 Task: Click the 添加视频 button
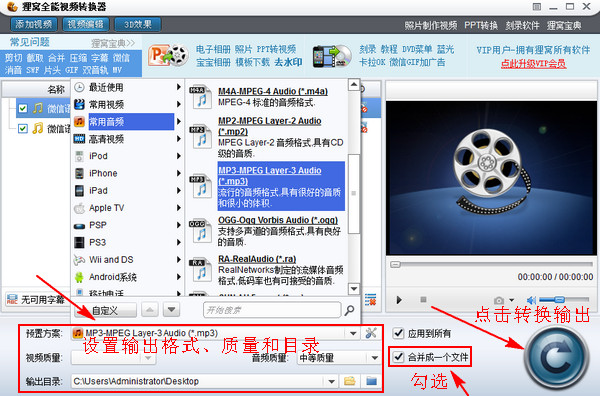34,24
